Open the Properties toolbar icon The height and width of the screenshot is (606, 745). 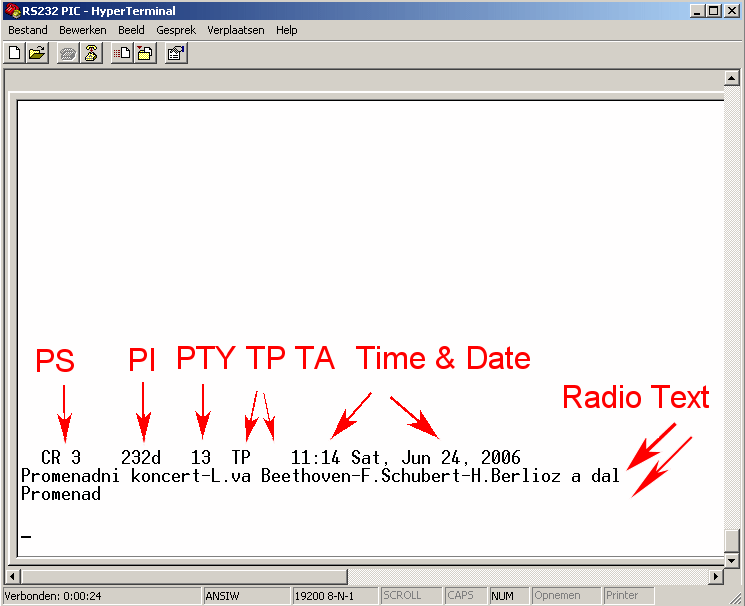[175, 54]
